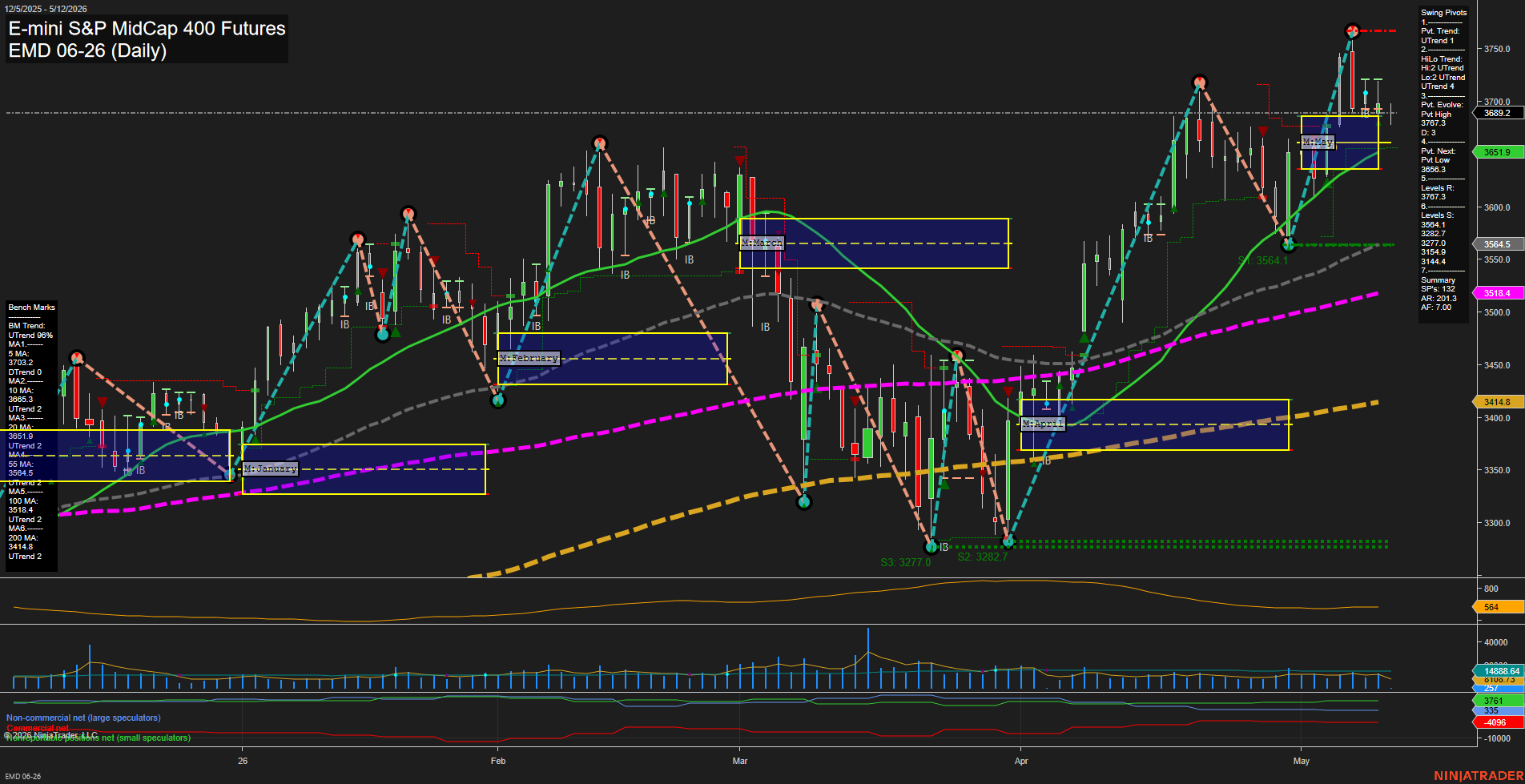Click the orange 3414.8 price marker
Screen dimensions: 1525x784
[1497, 402]
